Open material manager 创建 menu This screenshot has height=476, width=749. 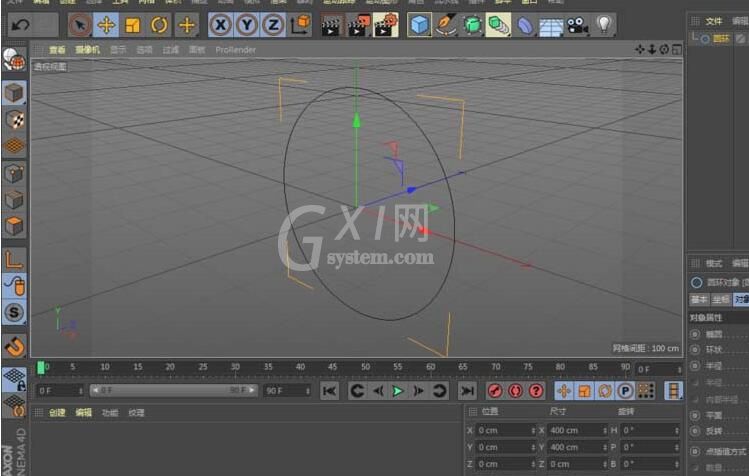pyautogui.click(x=57, y=412)
